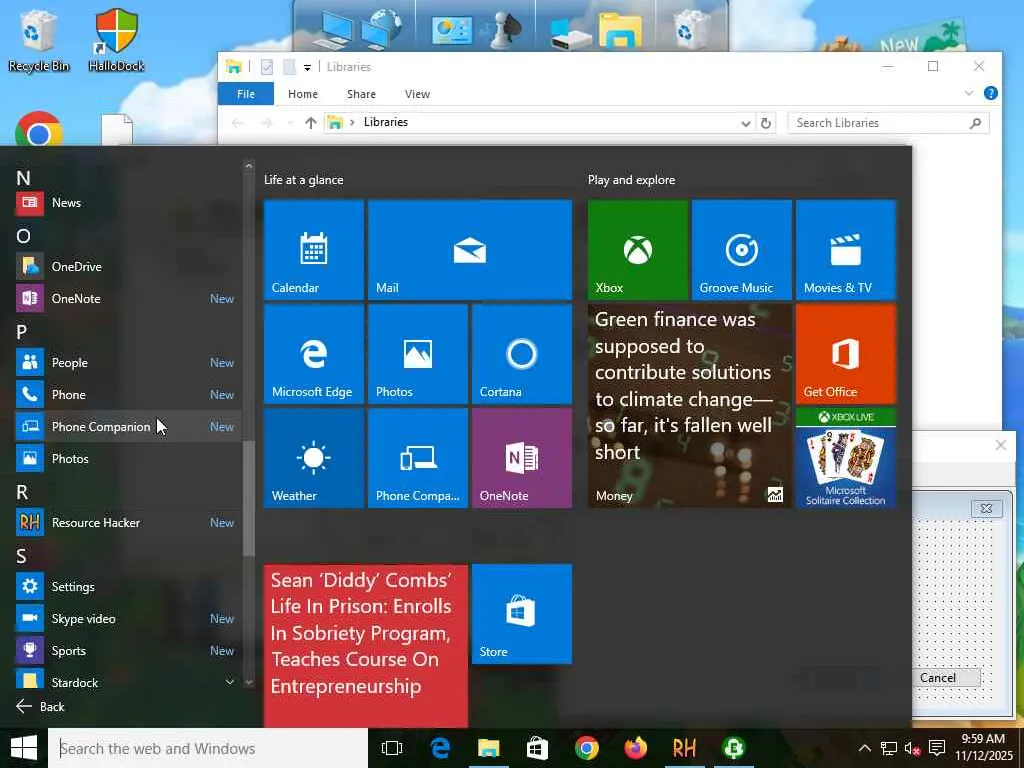Open Explorer help button
Image resolution: width=1024 pixels, height=768 pixels.
point(991,93)
